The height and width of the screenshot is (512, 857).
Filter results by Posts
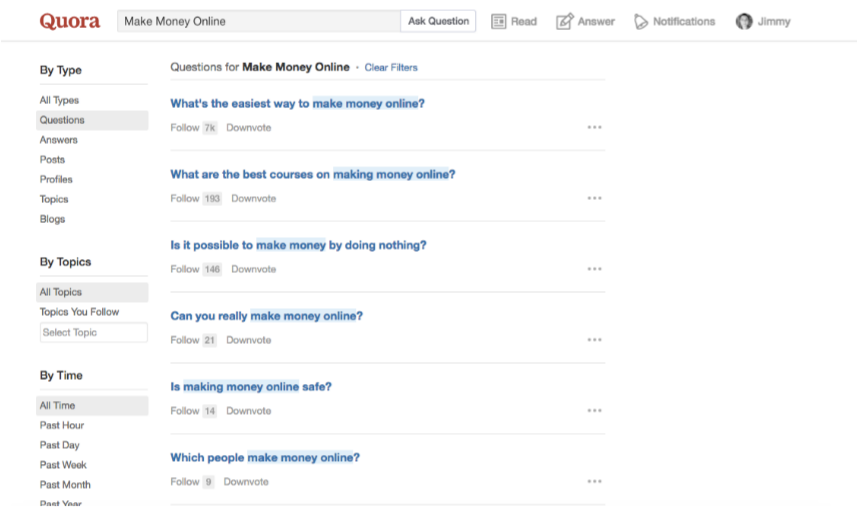tap(52, 160)
